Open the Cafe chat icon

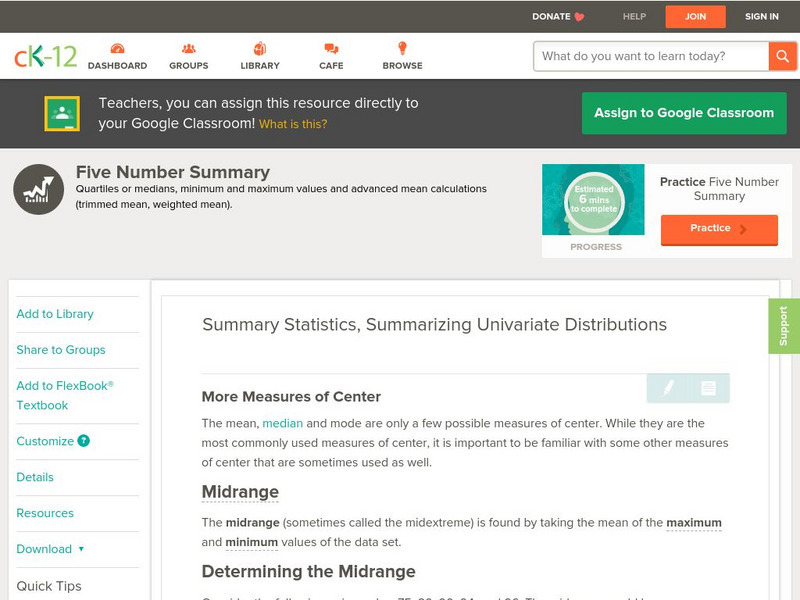tap(331, 49)
